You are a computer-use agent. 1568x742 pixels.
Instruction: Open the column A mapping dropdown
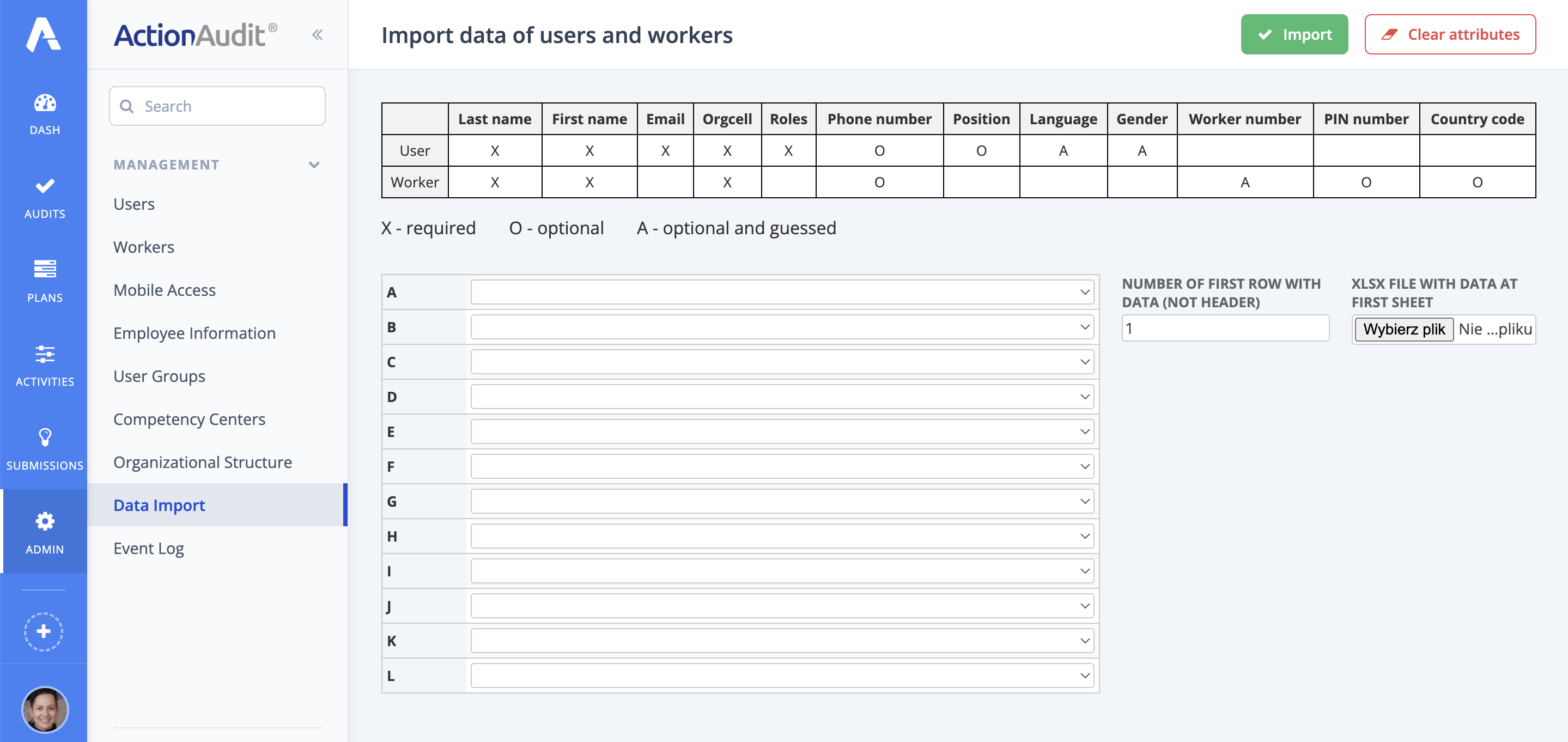coord(782,291)
